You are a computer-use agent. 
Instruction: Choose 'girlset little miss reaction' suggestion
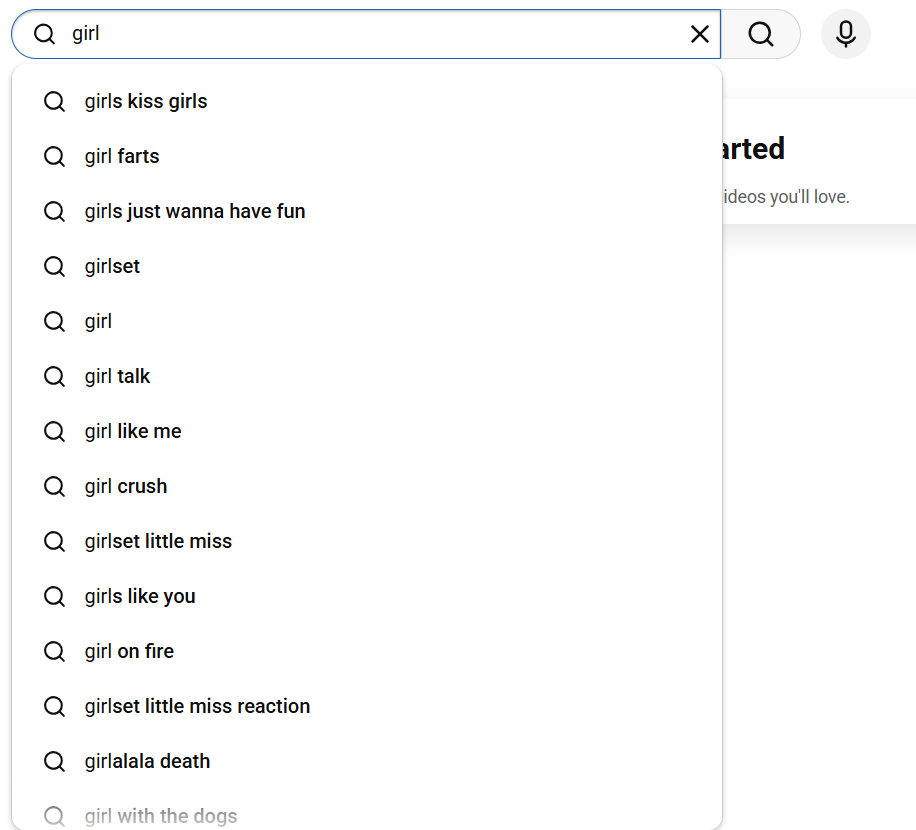coord(197,707)
